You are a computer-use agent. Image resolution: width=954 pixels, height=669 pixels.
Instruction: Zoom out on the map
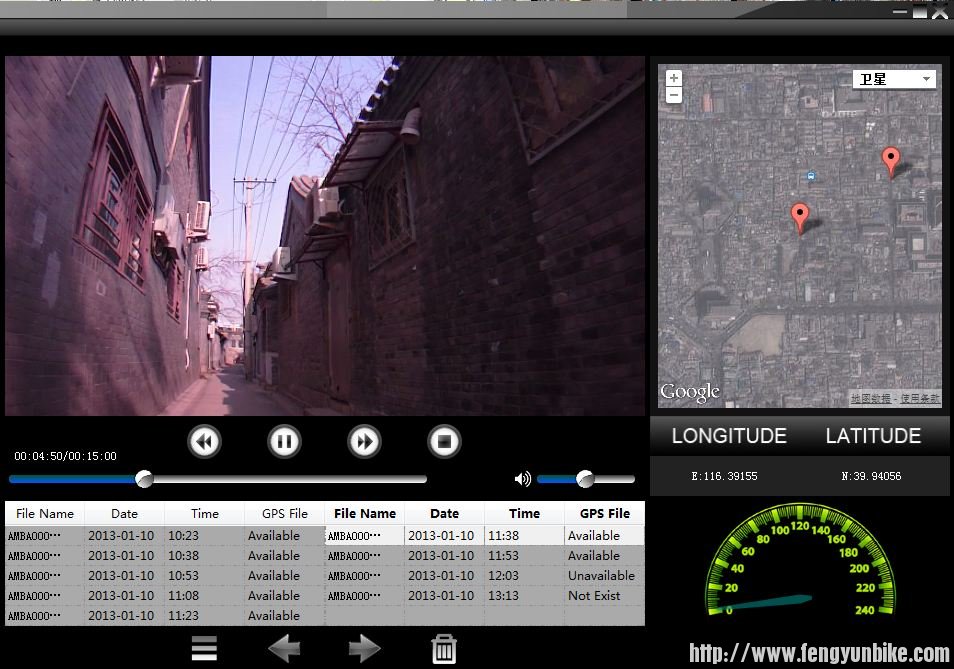point(674,95)
